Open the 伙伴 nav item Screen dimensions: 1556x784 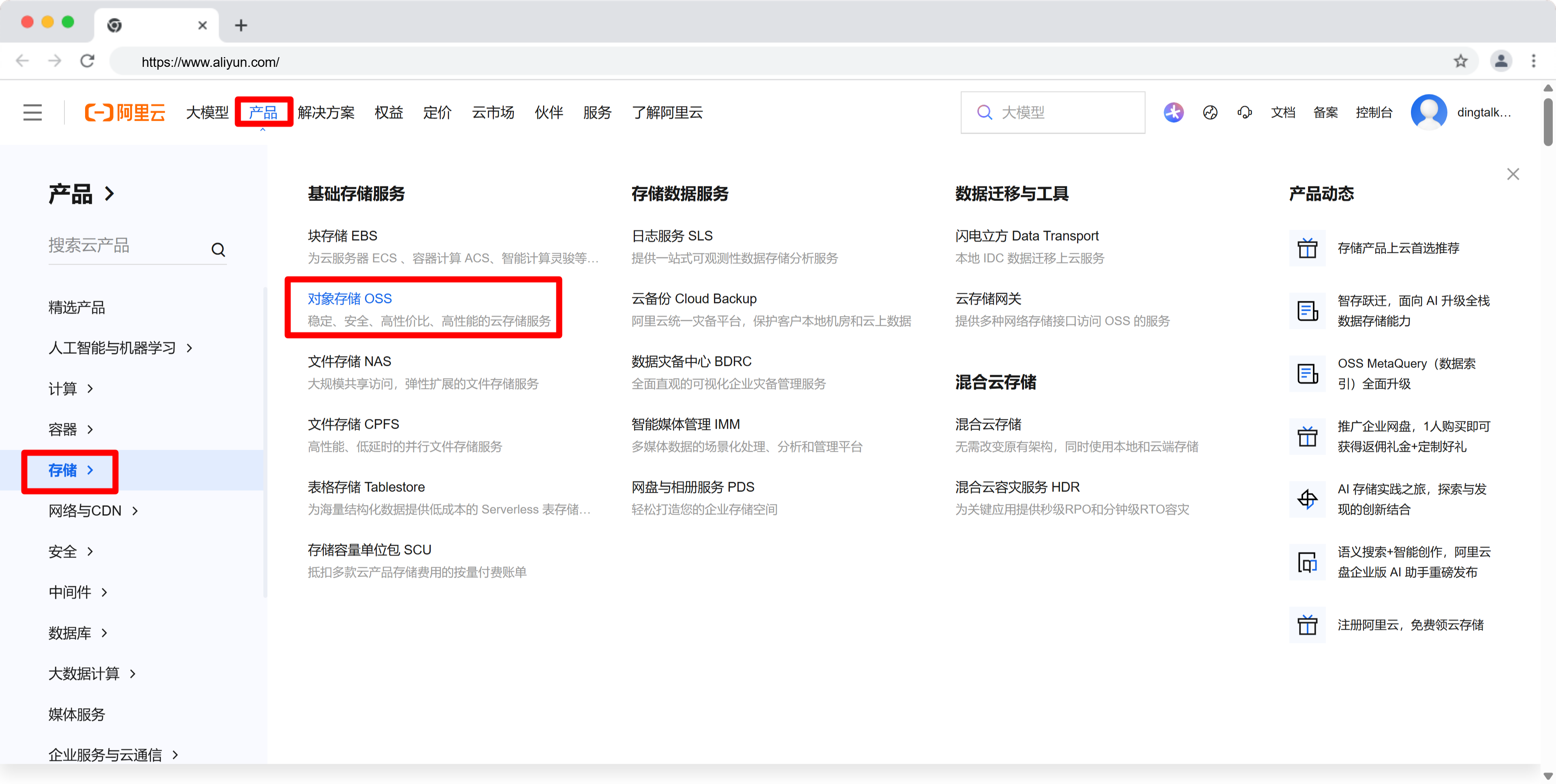pos(549,112)
